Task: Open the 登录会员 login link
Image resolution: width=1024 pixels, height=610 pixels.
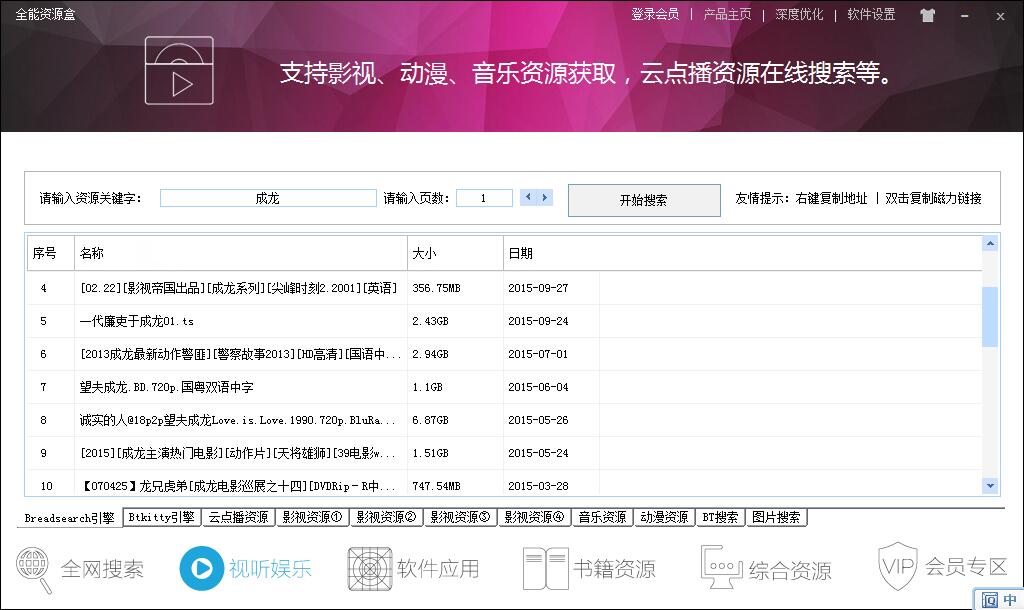Action: click(x=655, y=14)
